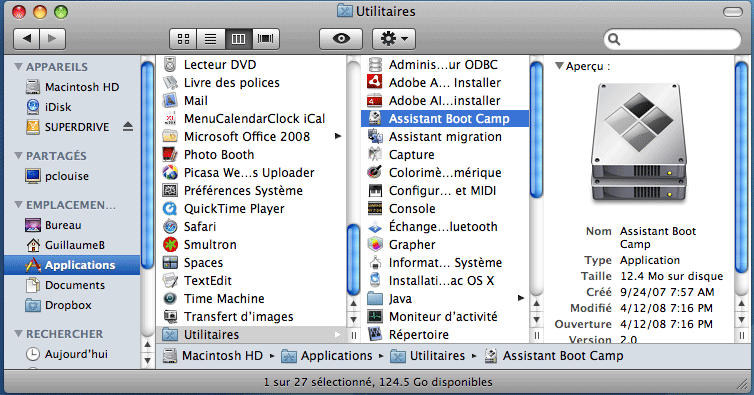The width and height of the screenshot is (754, 395).
Task: Select the Utilitaires folder row
Action: click(x=251, y=334)
